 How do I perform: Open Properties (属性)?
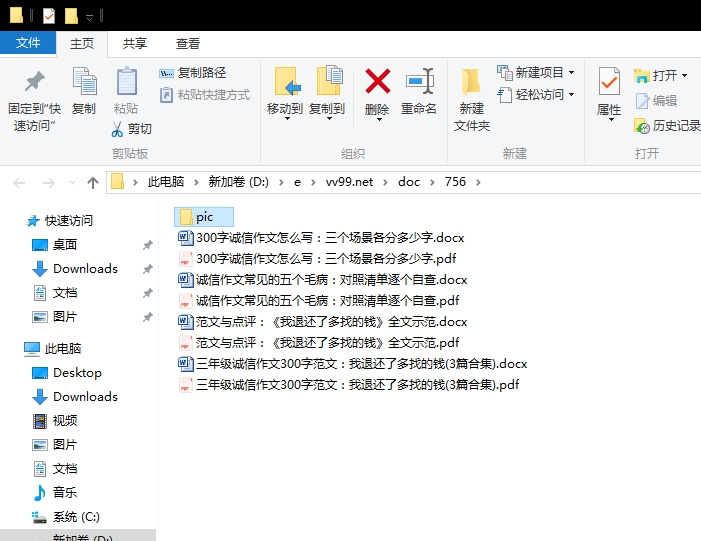coord(609,94)
